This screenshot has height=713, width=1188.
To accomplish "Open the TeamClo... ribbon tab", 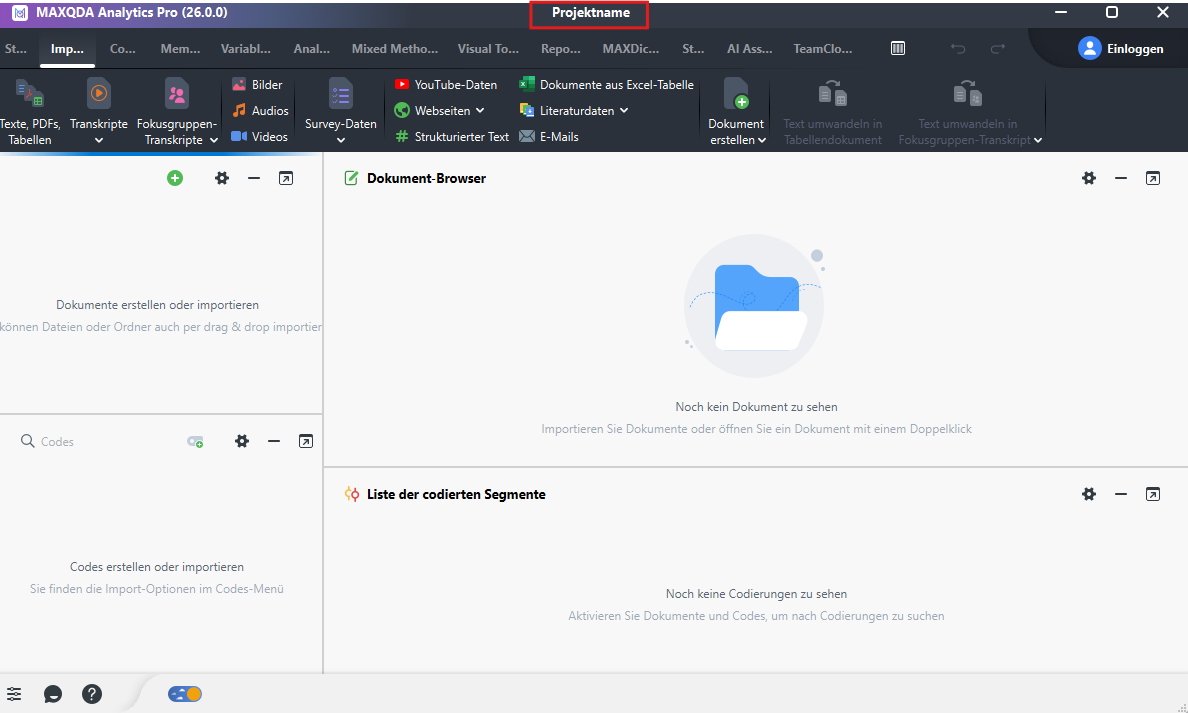I will click(822, 48).
